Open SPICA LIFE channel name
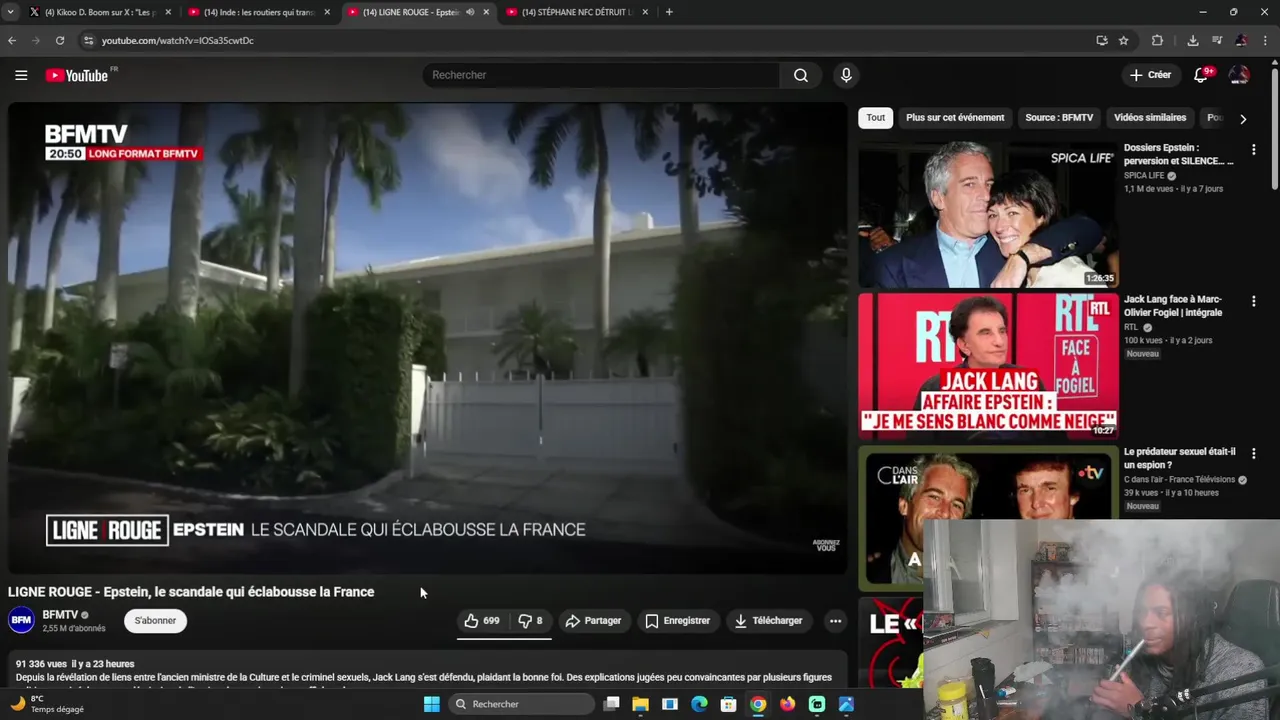This screenshot has height=720, width=1280. (1144, 176)
